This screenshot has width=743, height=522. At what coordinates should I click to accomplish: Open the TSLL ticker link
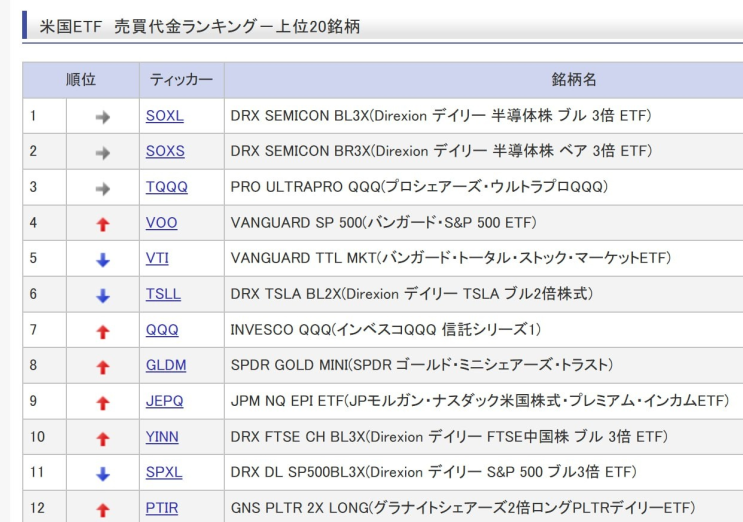pos(163,294)
